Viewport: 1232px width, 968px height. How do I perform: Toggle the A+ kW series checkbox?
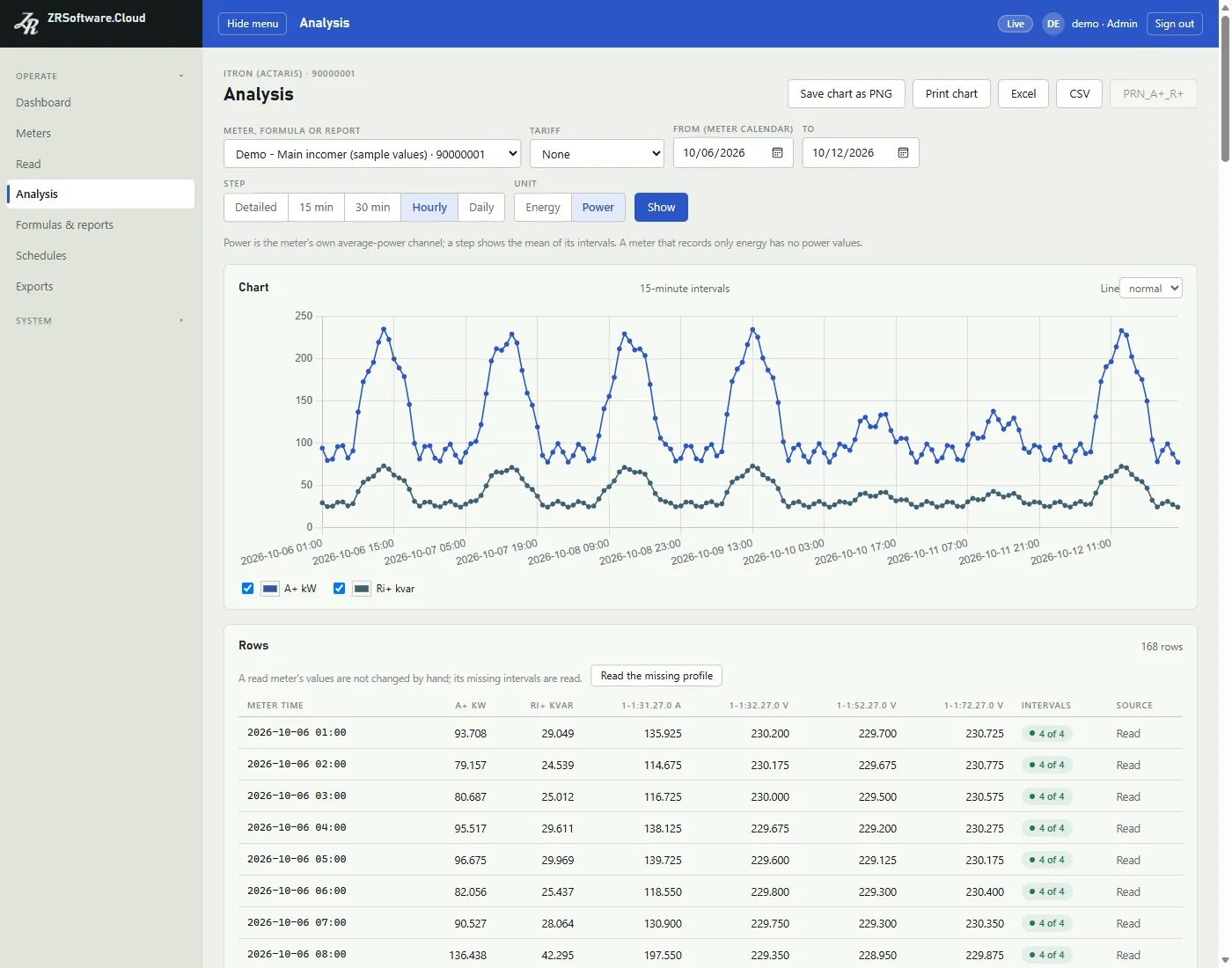tap(248, 589)
